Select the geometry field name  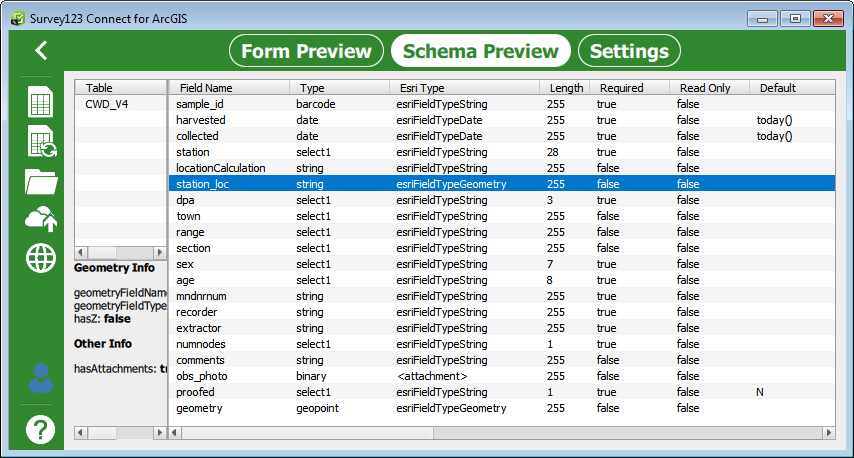tap(199, 408)
